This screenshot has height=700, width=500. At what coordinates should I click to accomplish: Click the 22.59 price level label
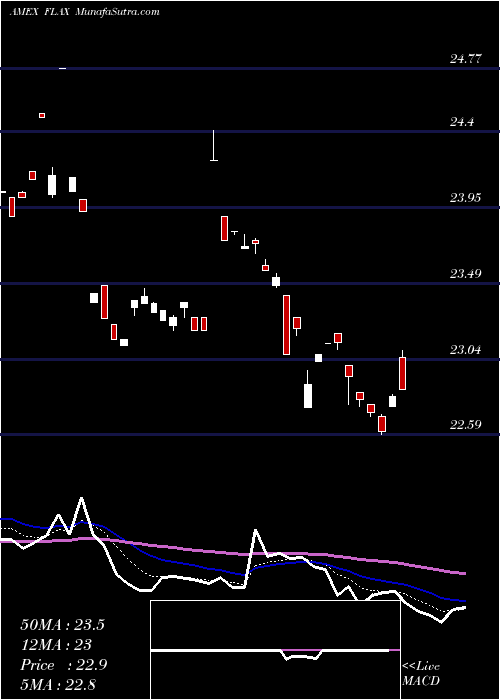coord(465,424)
